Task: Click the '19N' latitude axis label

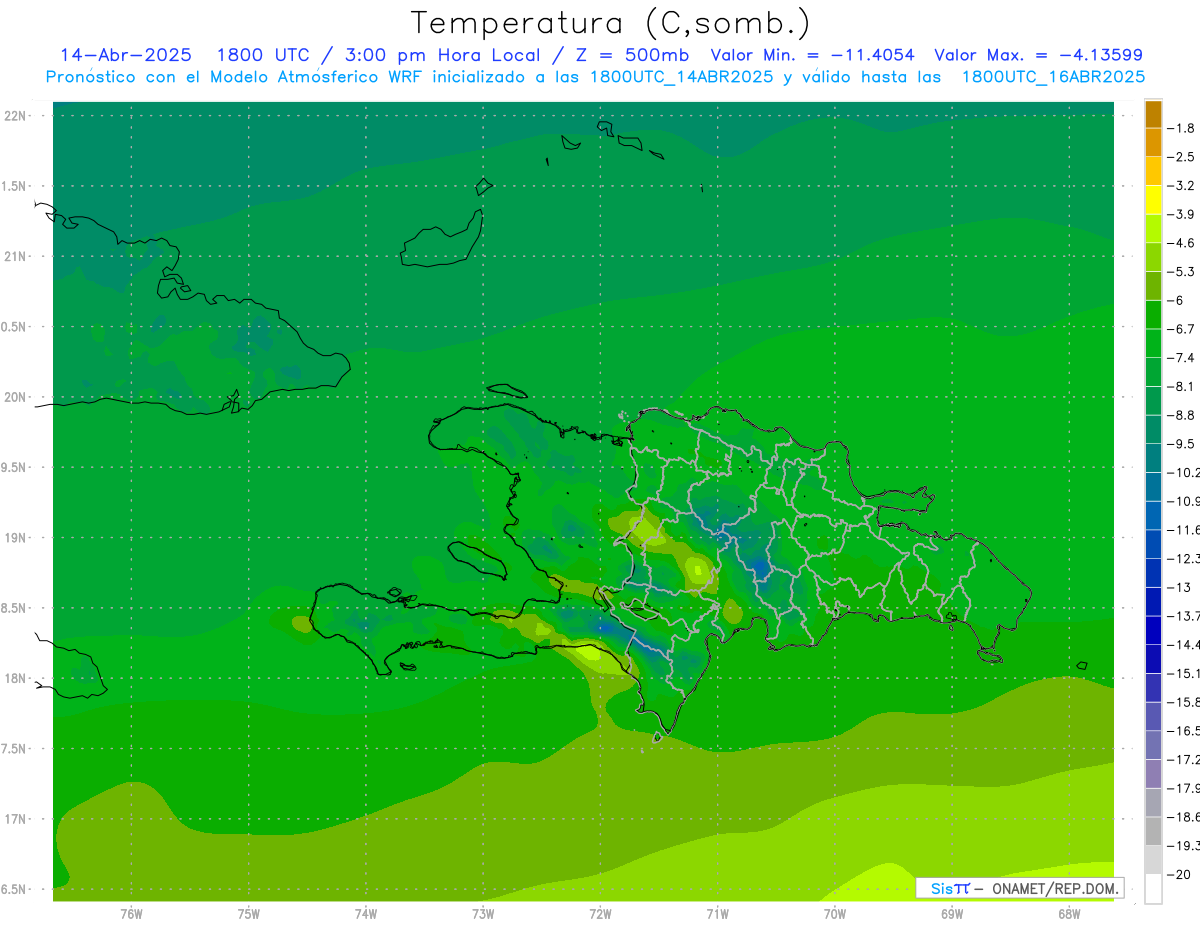Action: click(17, 538)
